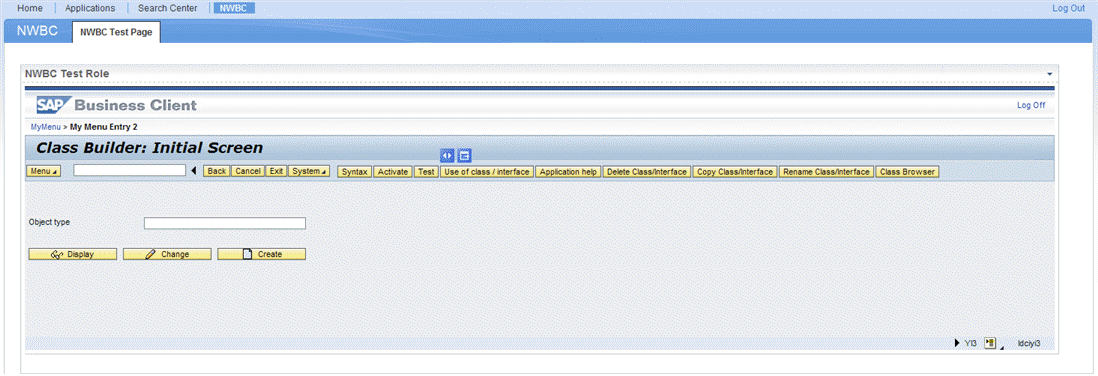This screenshot has height=376, width=1098.
Task: Click the Create button with page icon
Action: [x=262, y=254]
